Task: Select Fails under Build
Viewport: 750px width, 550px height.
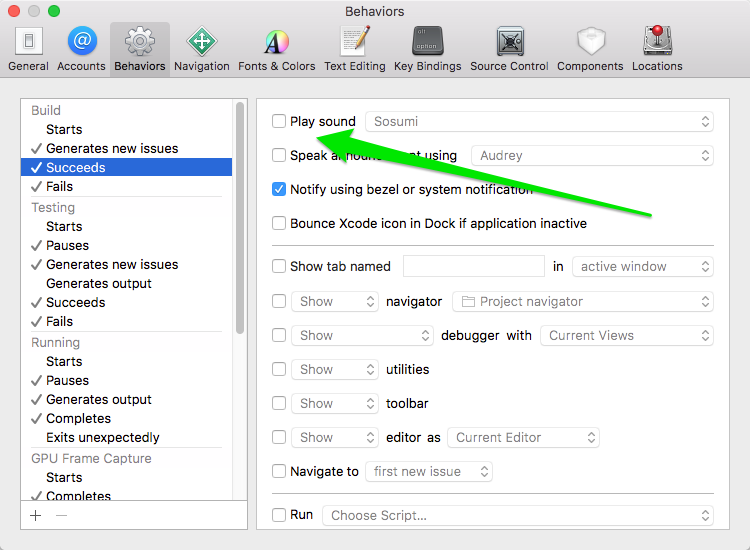Action: click(x=127, y=187)
